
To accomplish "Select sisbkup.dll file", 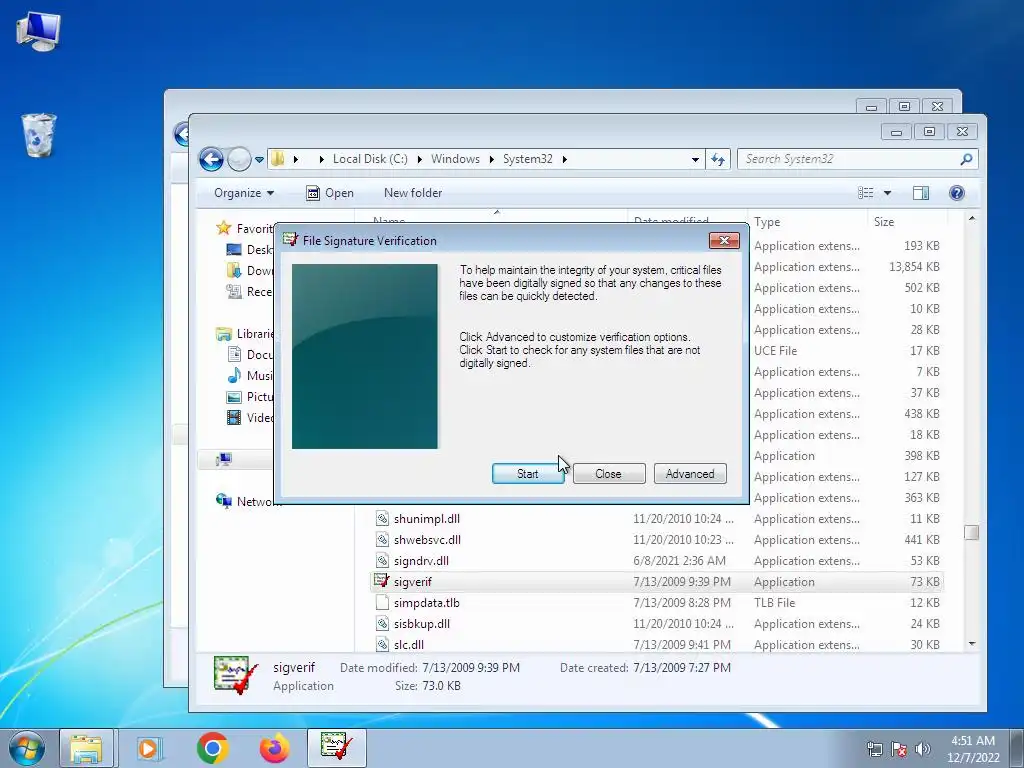I will [422, 623].
